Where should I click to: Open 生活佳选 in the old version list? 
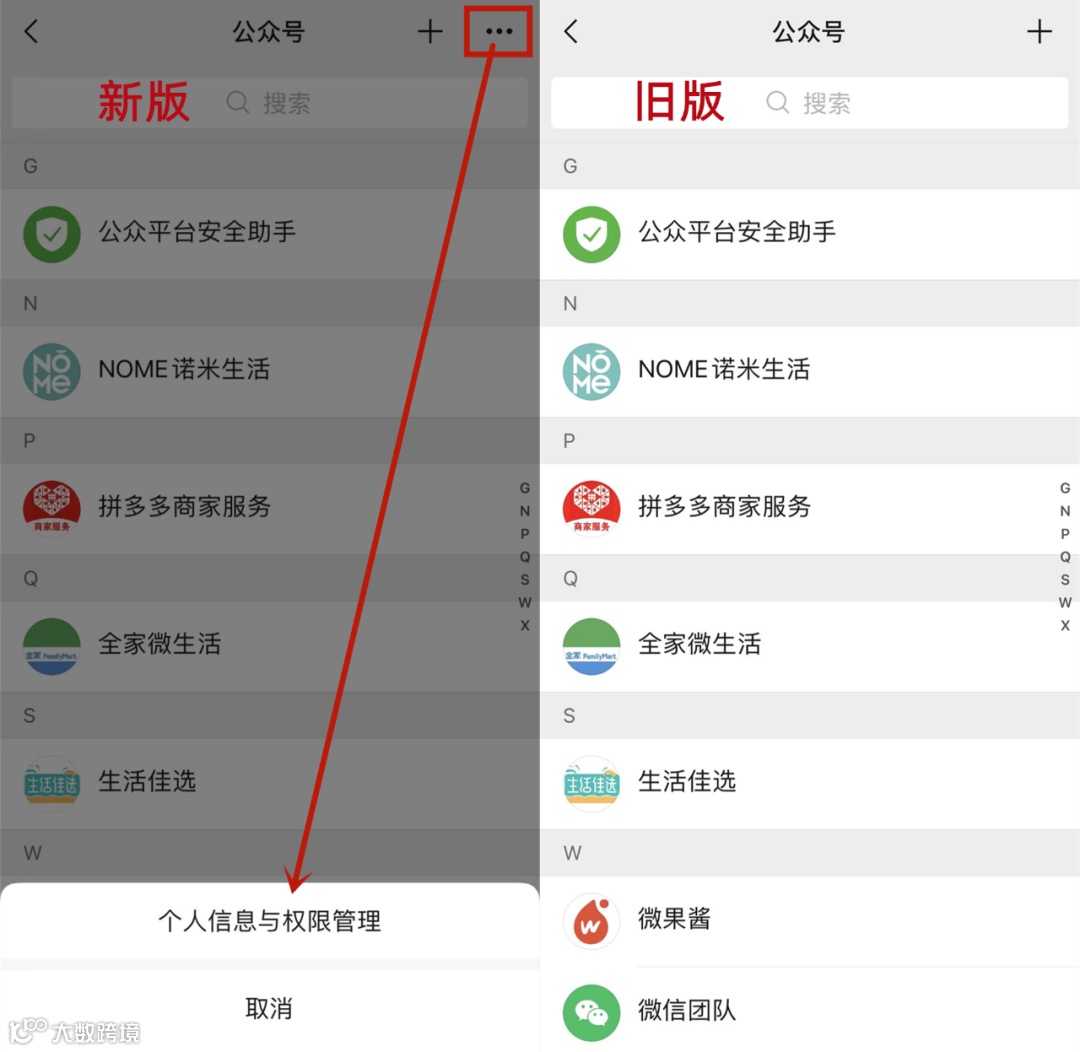(x=809, y=784)
